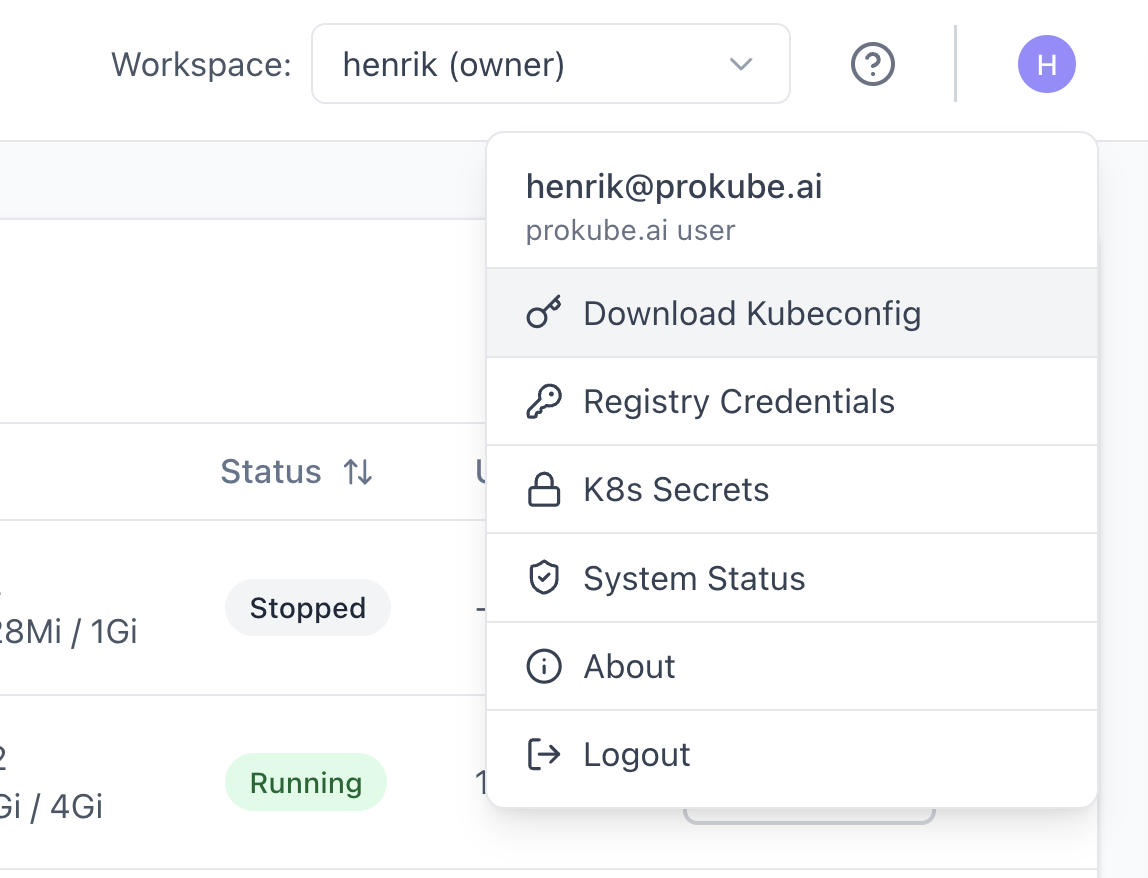Click the logout arrow icon
The image size is (1148, 878).
(544, 754)
